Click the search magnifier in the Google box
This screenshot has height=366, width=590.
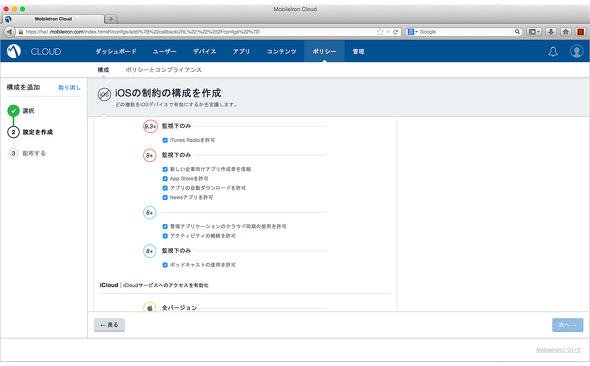(517, 32)
